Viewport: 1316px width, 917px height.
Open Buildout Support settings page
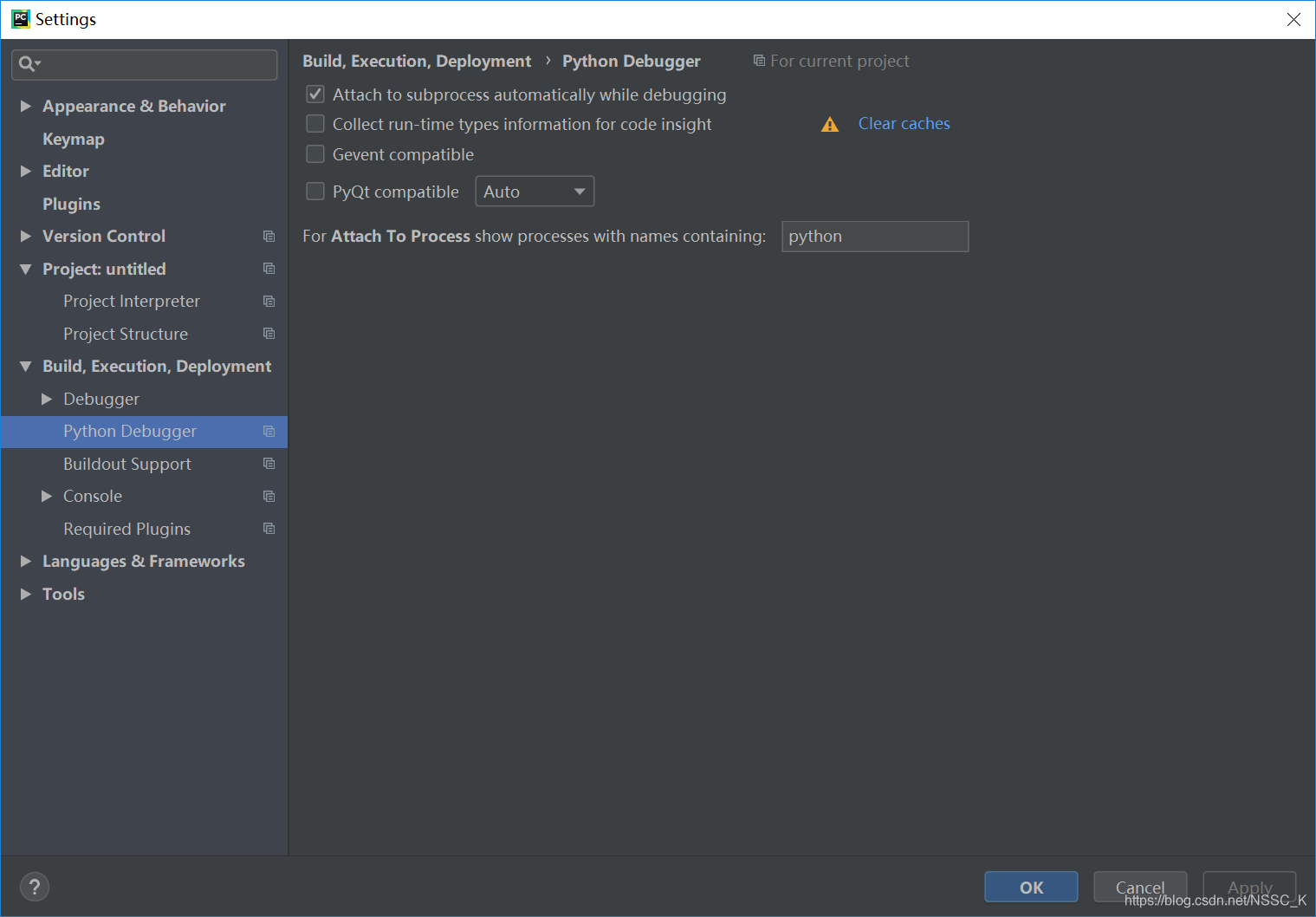(127, 464)
